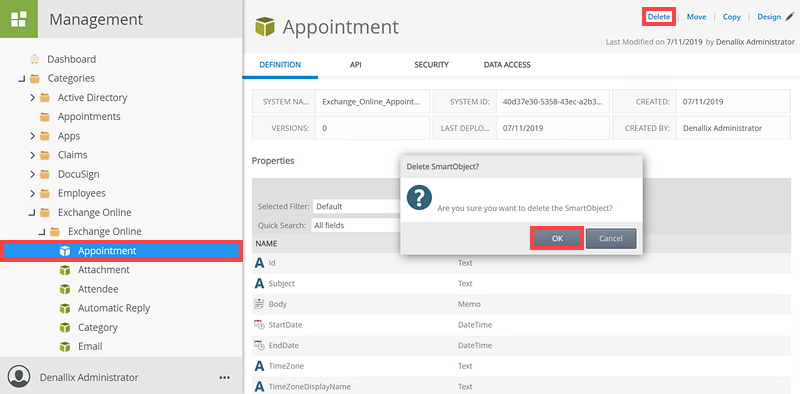Click the Design link
The height and width of the screenshot is (394, 800).
pos(769,17)
